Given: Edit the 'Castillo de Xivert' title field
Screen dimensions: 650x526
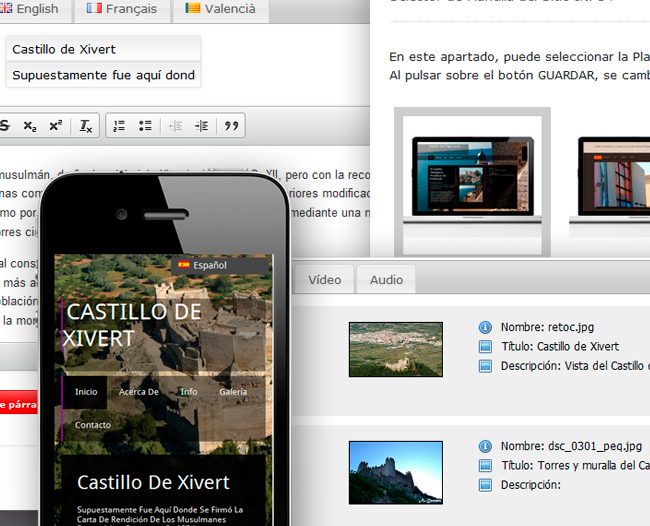Looking at the screenshot, I should pos(104,49).
